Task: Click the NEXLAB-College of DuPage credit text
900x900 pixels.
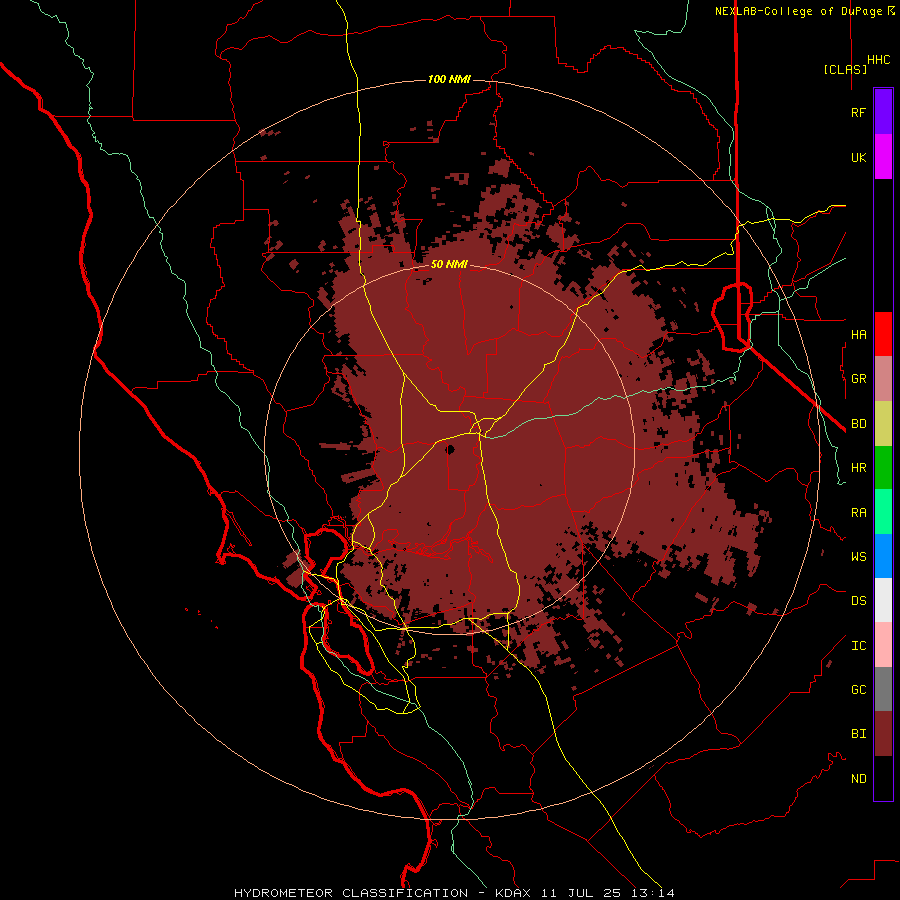Action: click(798, 11)
